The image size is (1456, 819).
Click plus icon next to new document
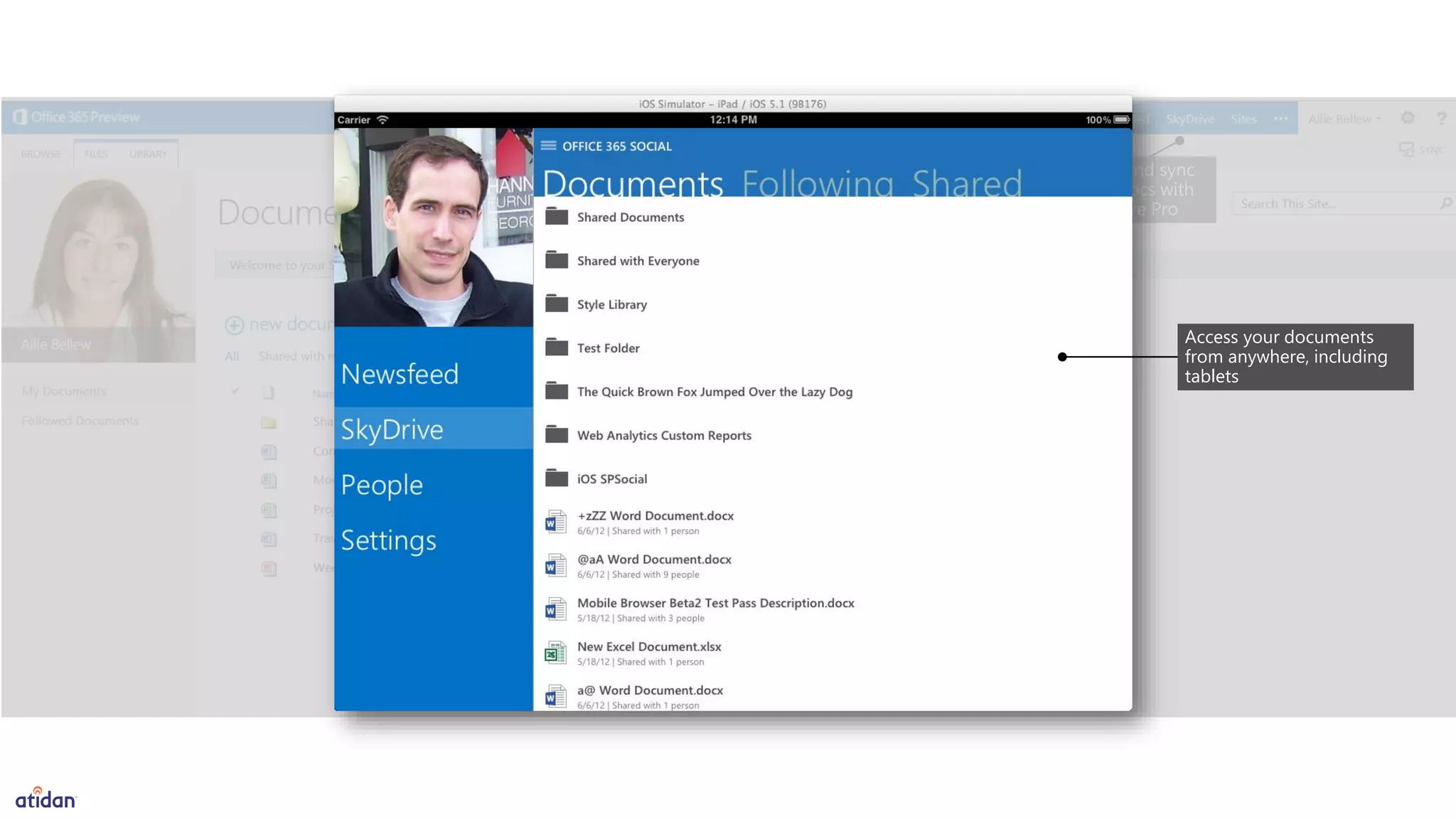(234, 325)
